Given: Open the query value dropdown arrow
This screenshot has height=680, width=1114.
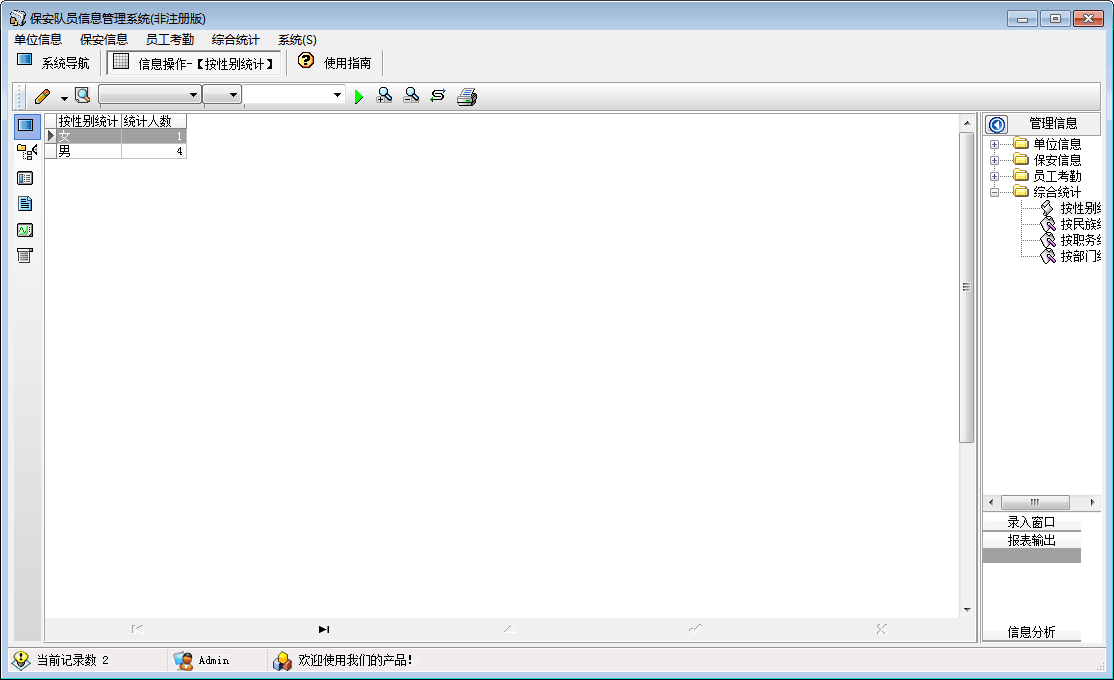Looking at the screenshot, I should (x=337, y=95).
